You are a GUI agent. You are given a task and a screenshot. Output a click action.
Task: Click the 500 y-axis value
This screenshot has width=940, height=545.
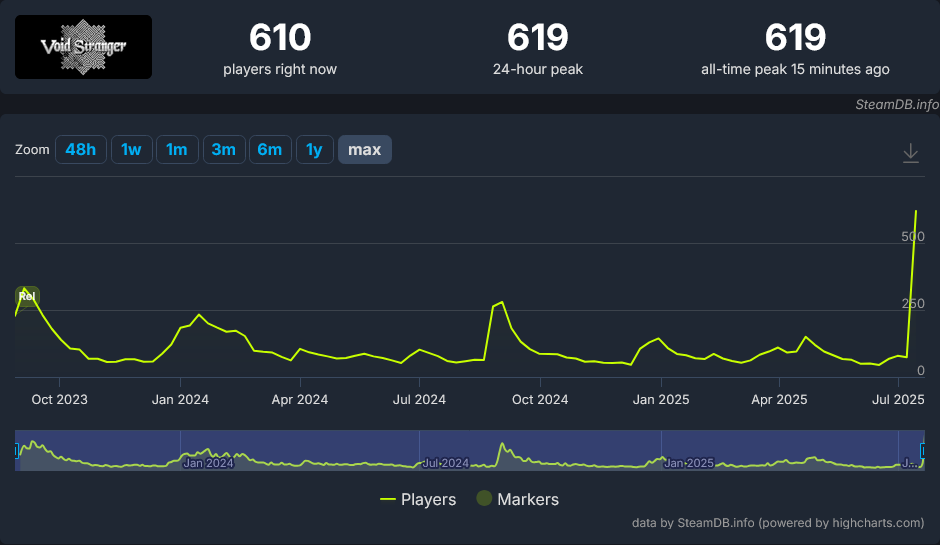pos(912,236)
